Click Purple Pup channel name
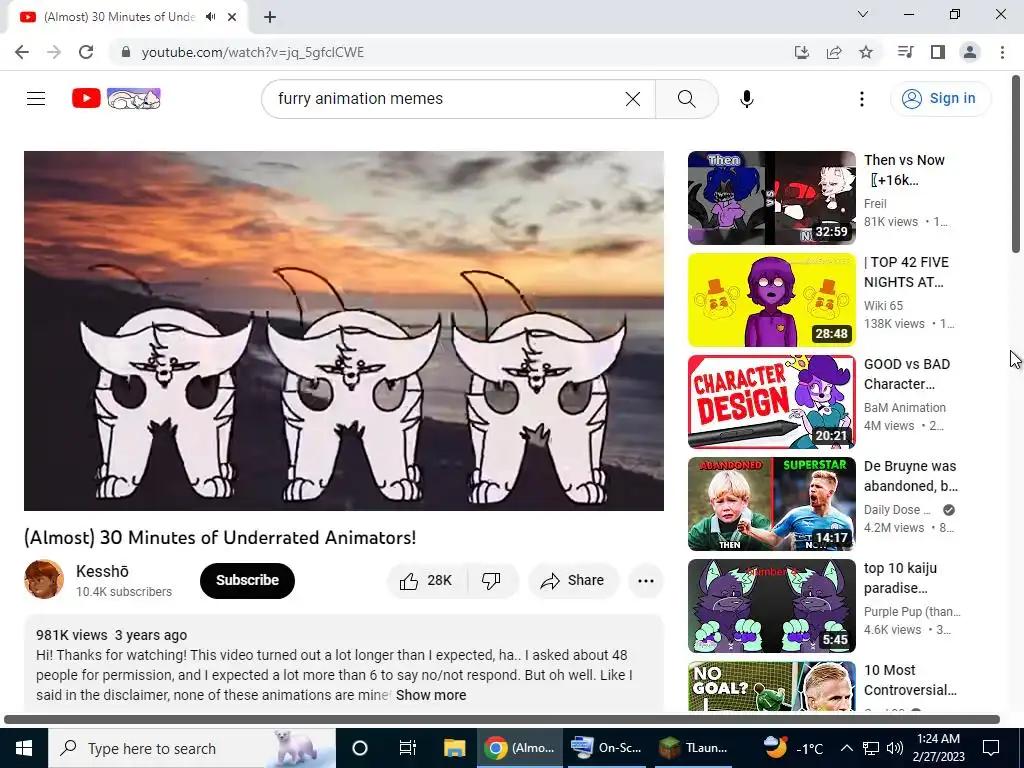1024x768 pixels. click(912, 611)
